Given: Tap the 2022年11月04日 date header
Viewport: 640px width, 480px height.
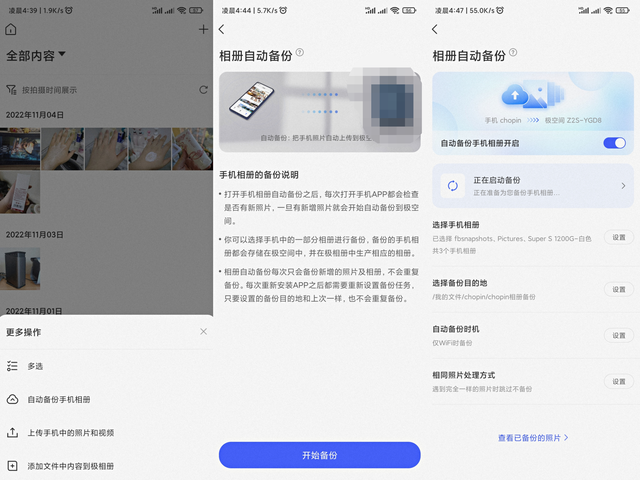Looking at the screenshot, I should click(35, 115).
